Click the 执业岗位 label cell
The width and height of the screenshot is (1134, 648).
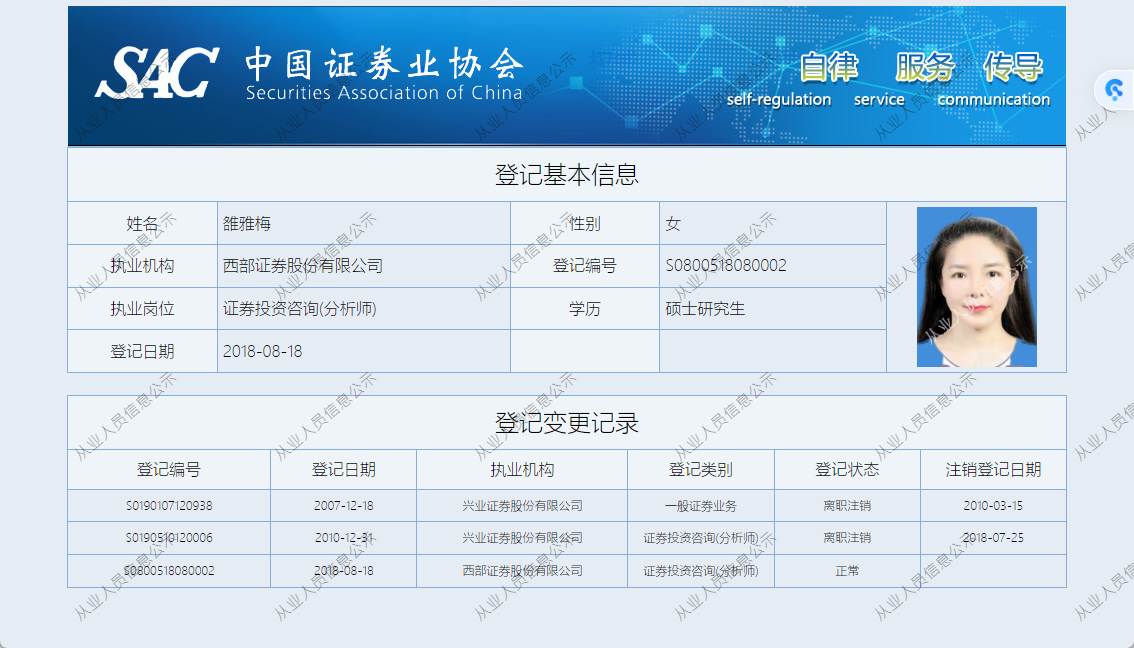(142, 309)
